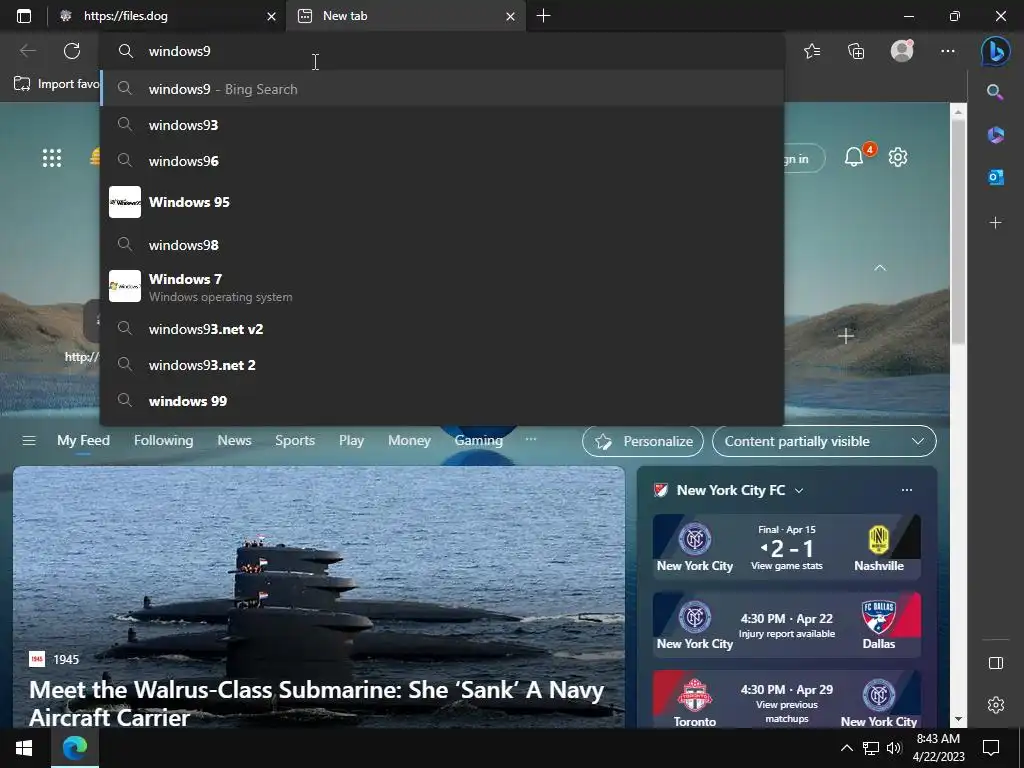
Task: Open Walrus-Class Submarine article headline
Action: coord(317,703)
